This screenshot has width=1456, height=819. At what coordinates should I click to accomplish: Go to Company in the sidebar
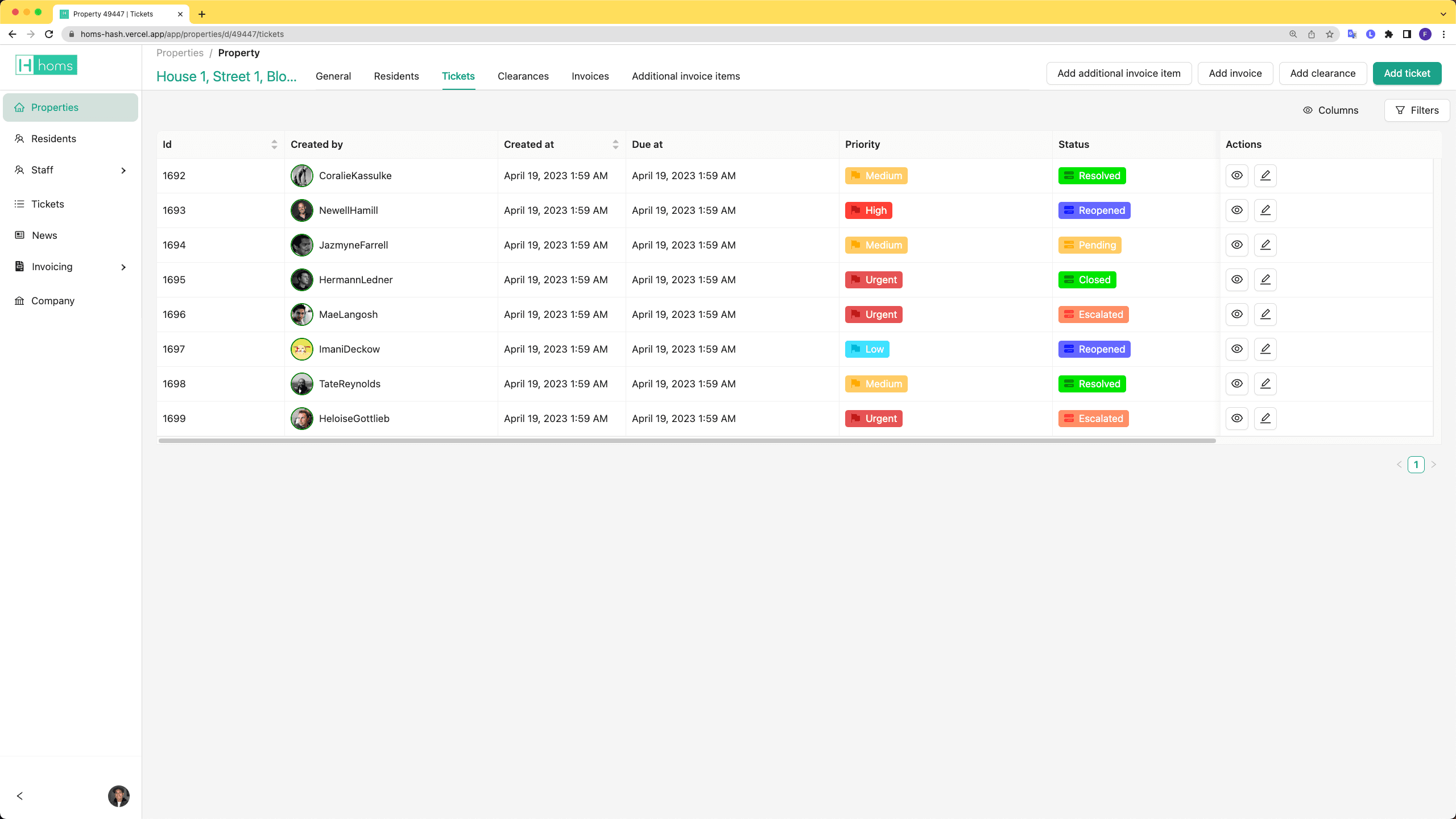(x=52, y=301)
